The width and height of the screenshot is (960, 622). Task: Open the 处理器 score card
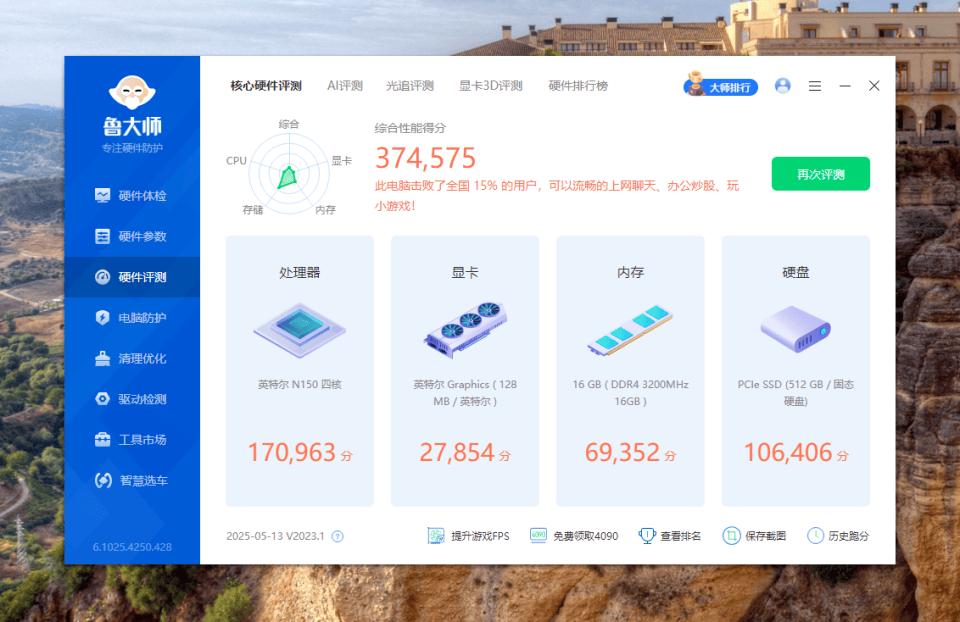pyautogui.click(x=300, y=371)
